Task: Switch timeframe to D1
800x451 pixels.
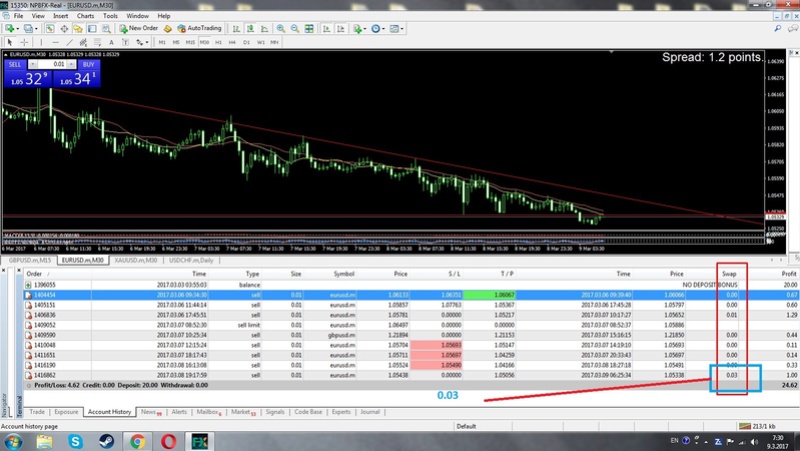Action: coord(246,42)
